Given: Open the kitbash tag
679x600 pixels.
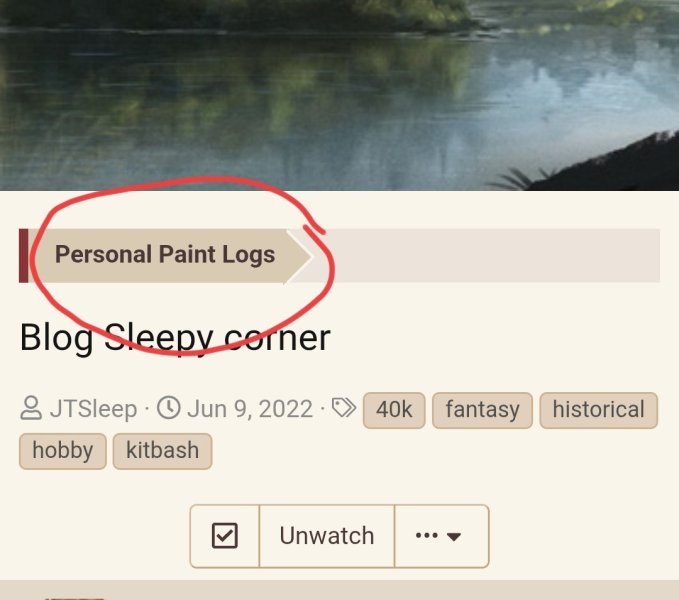Looking at the screenshot, I should click(162, 451).
